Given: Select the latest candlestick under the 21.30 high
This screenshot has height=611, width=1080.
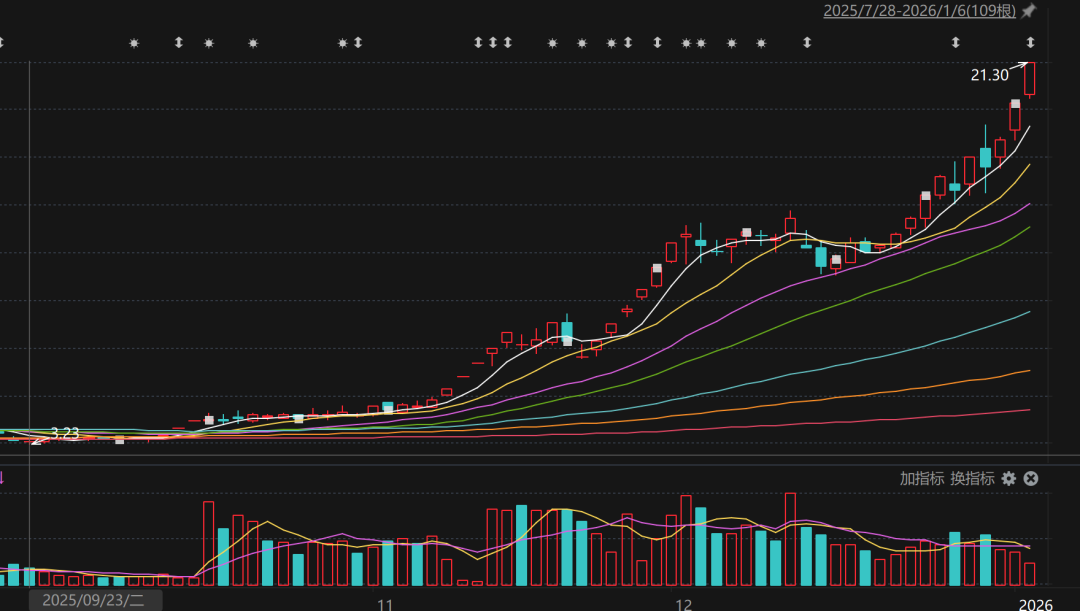Looking at the screenshot, I should click(x=1030, y=80).
